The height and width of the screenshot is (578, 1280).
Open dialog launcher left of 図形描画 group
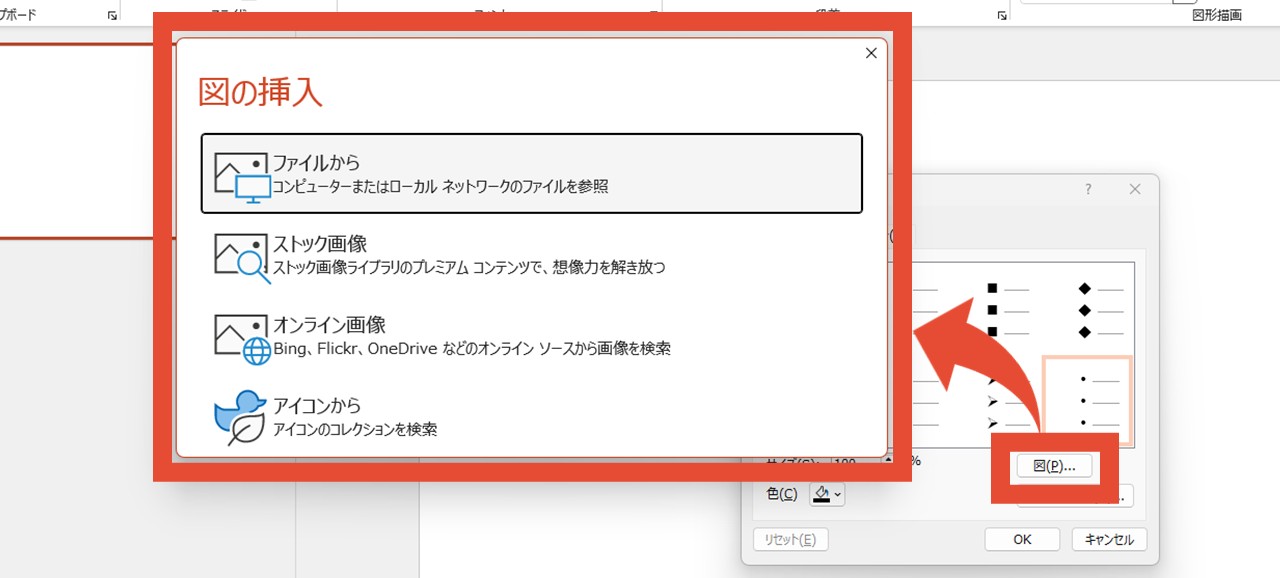click(1001, 15)
